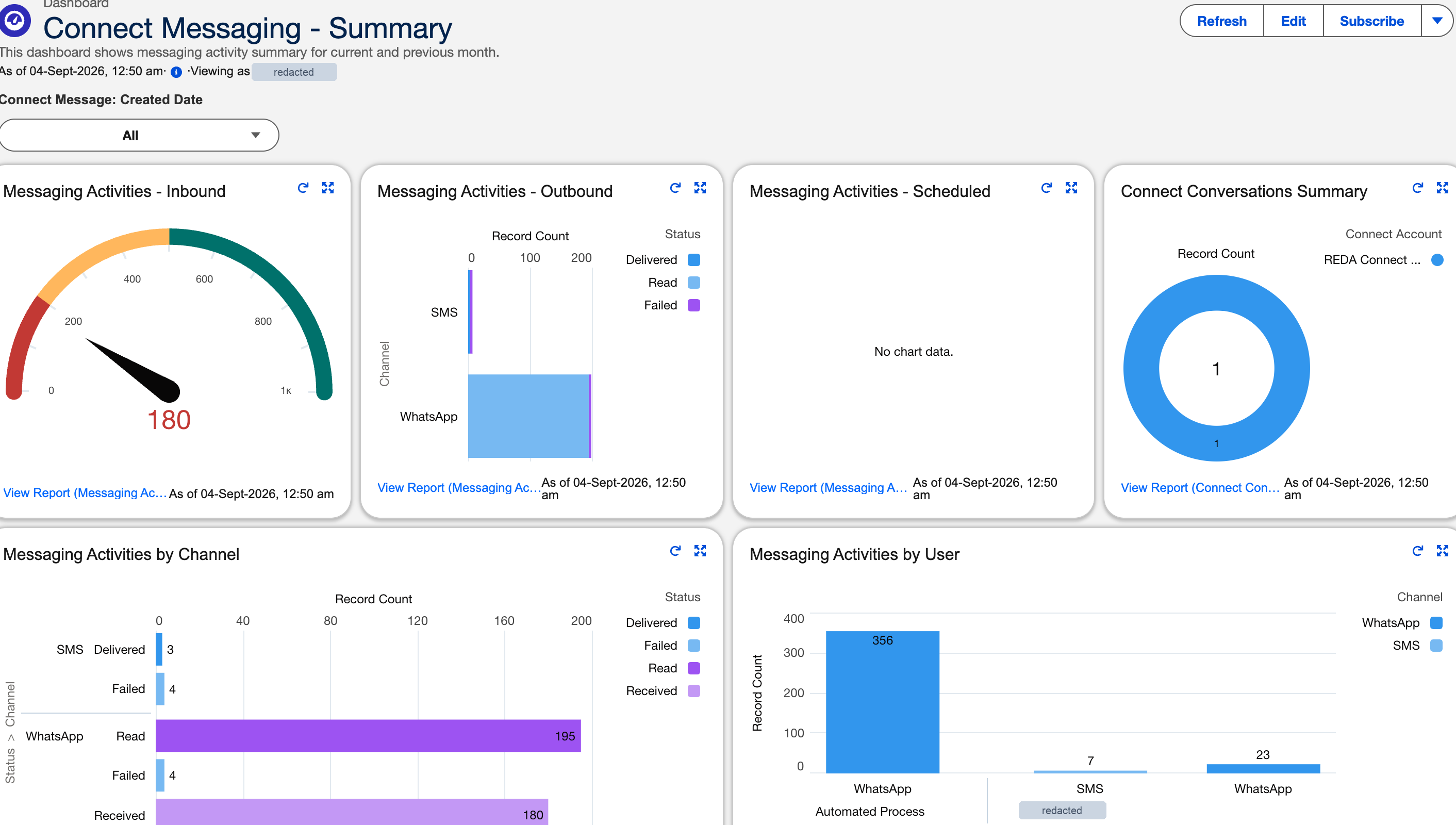The image size is (1456, 825).
Task: Expand the Messaging Activities by User widget
Action: click(1443, 551)
